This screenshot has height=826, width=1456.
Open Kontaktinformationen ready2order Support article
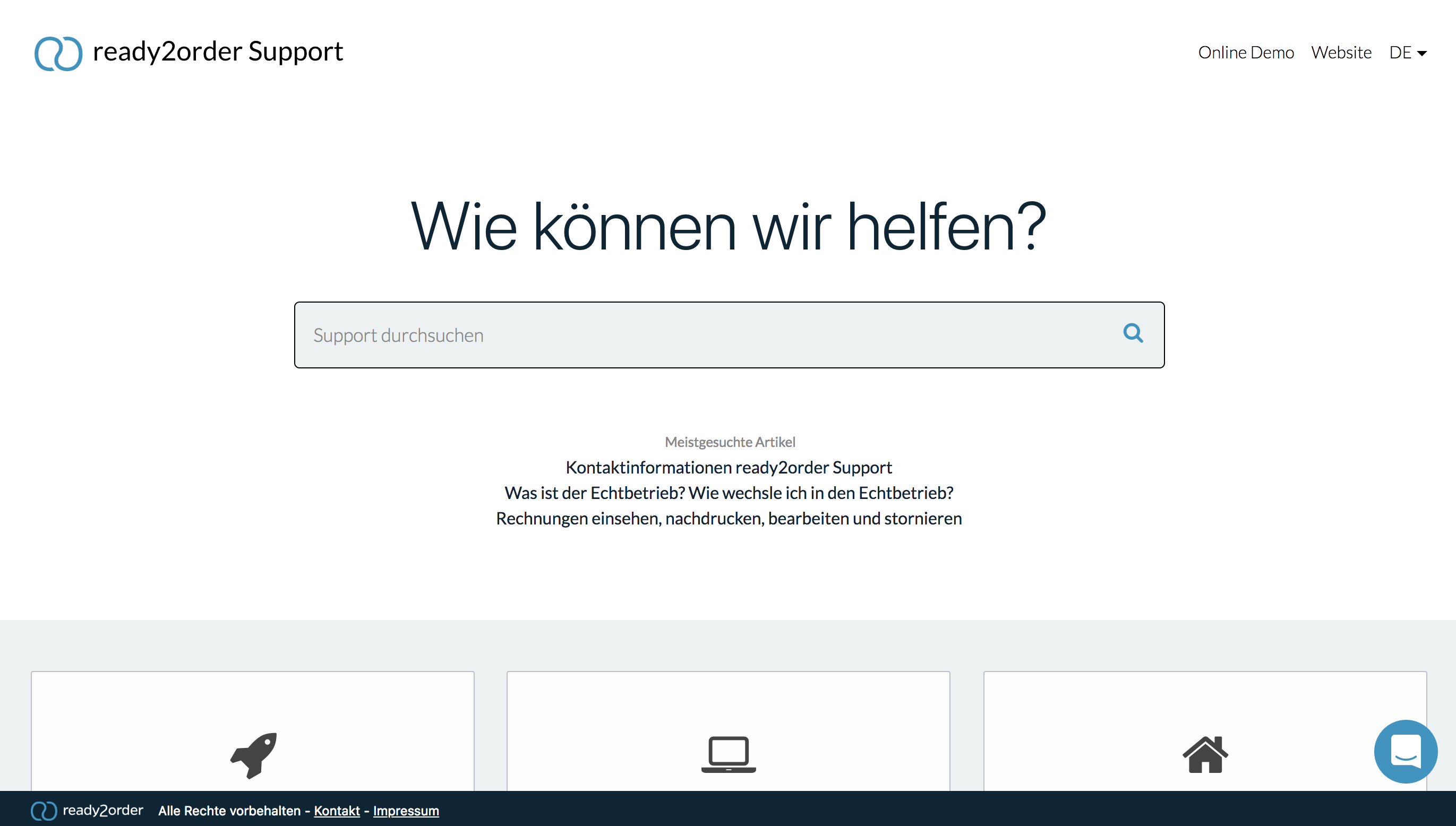click(x=729, y=468)
